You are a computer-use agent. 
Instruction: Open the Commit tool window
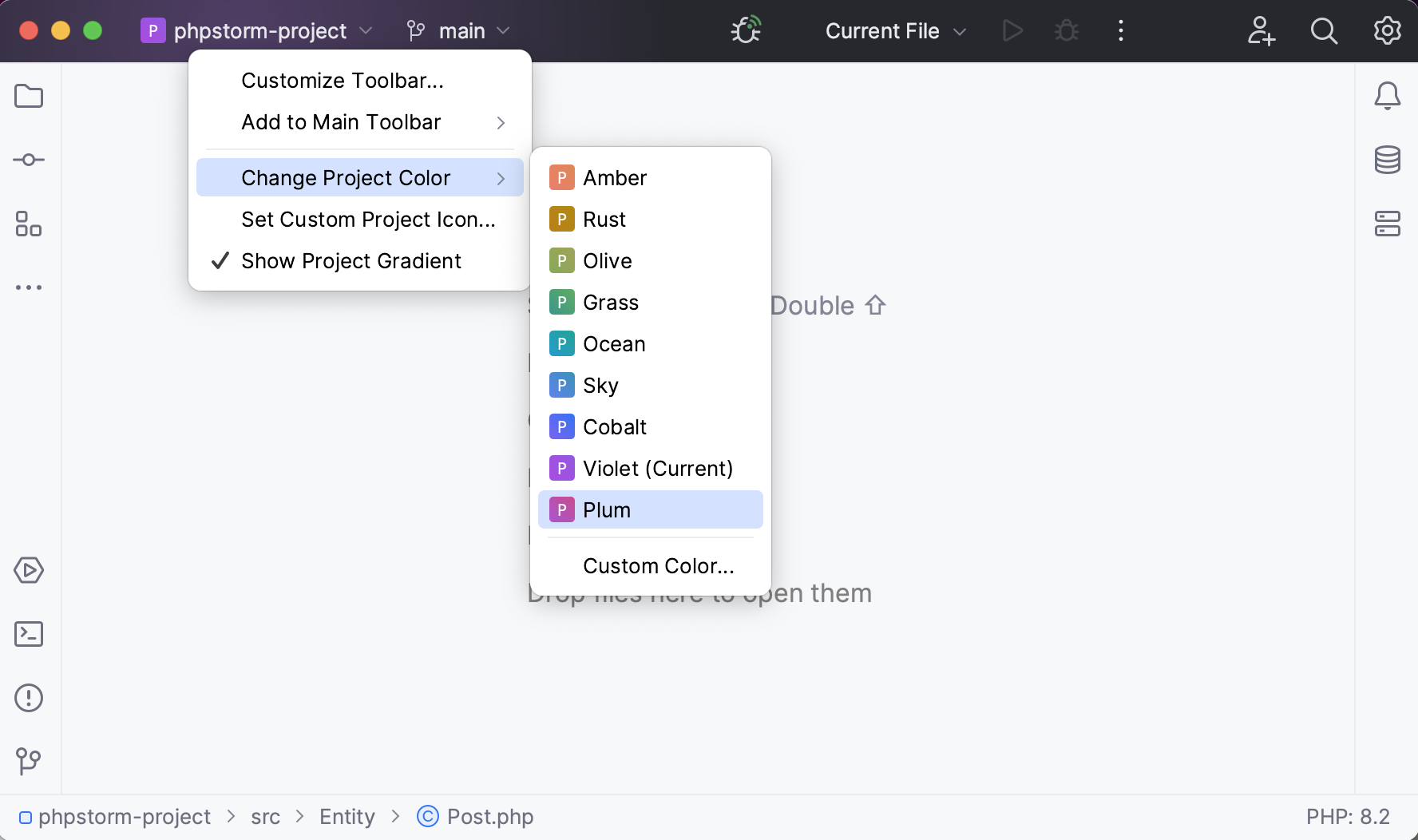coord(29,160)
